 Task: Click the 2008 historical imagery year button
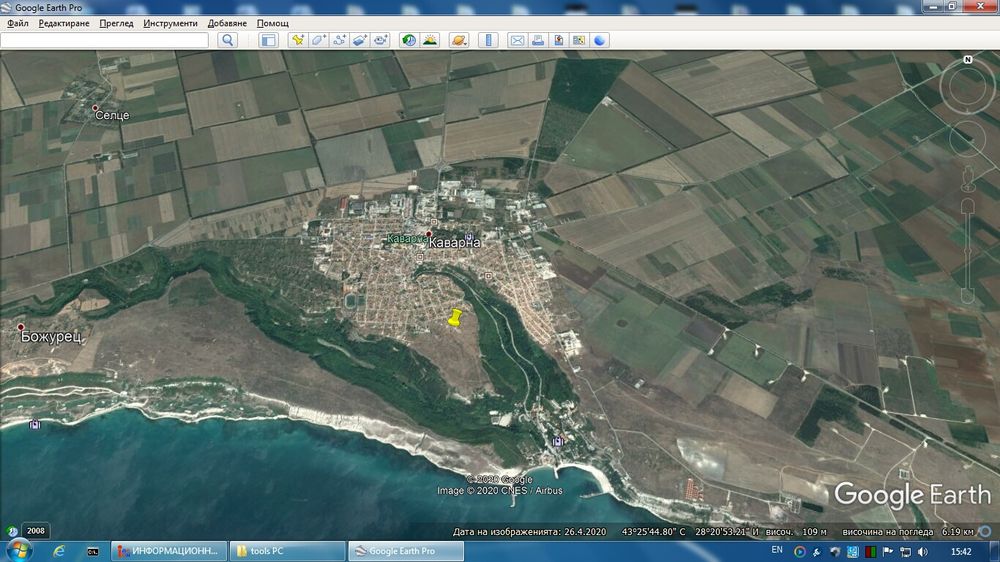click(x=36, y=531)
